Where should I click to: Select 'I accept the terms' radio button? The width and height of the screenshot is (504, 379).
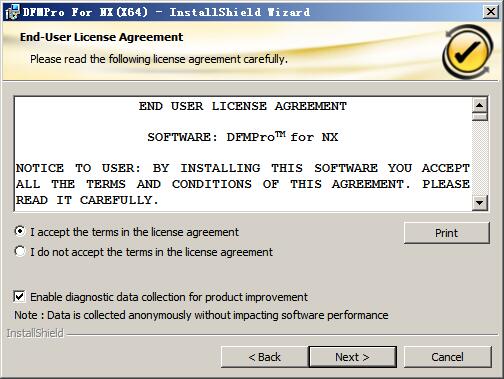coord(20,231)
